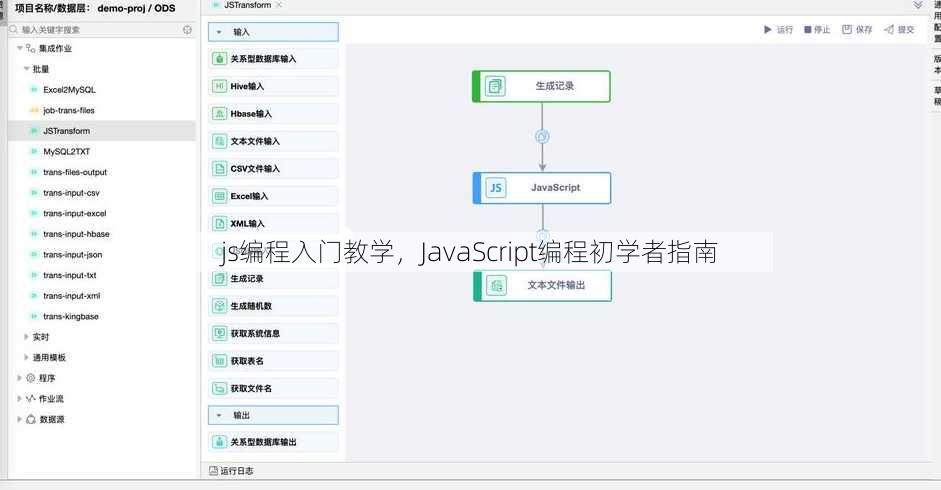941x490 pixels.
Task: Open the 运行日志 panel
Action: pyautogui.click(x=231, y=471)
